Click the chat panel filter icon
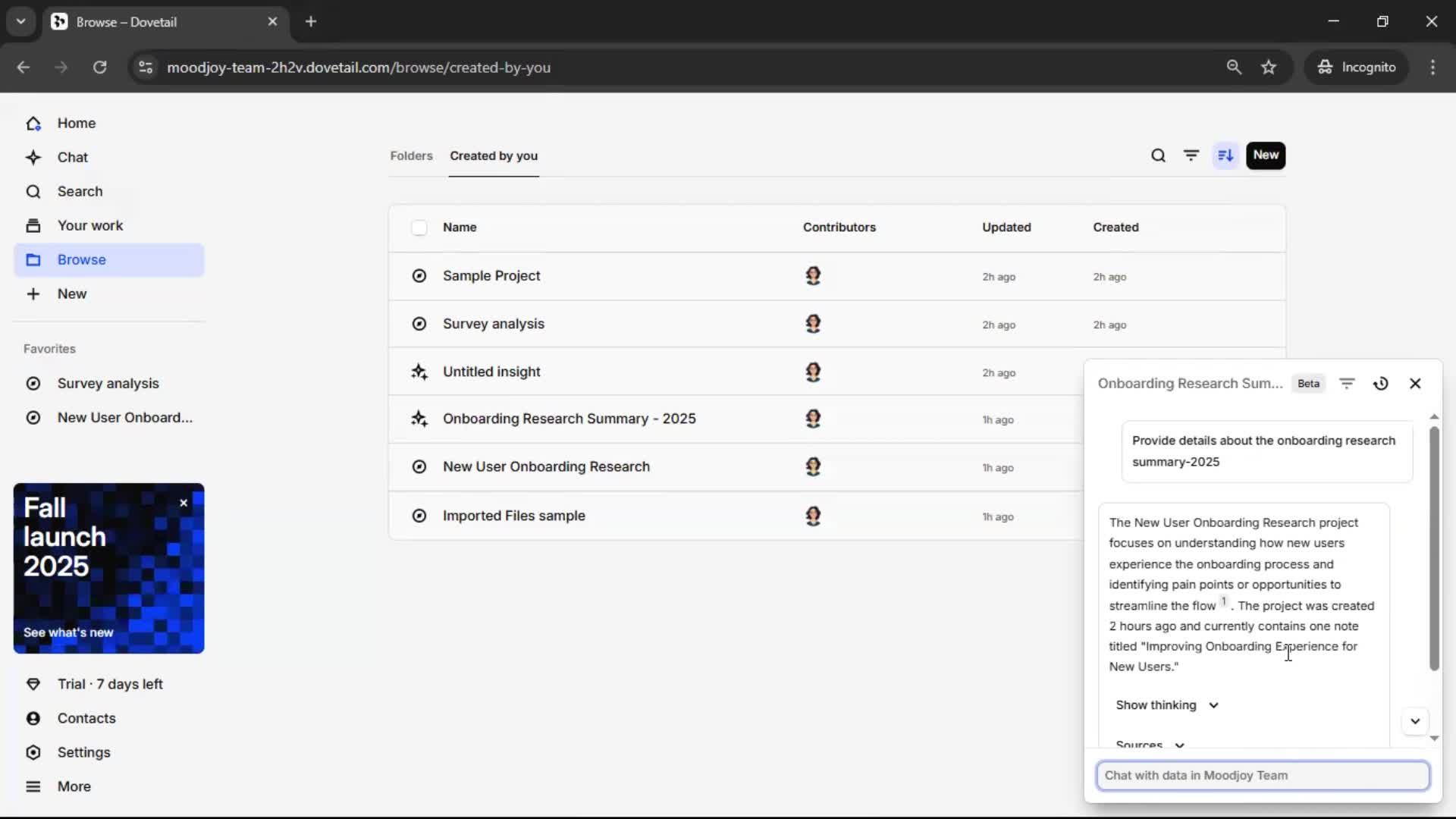Screen dimensions: 1456x819 [1347, 384]
